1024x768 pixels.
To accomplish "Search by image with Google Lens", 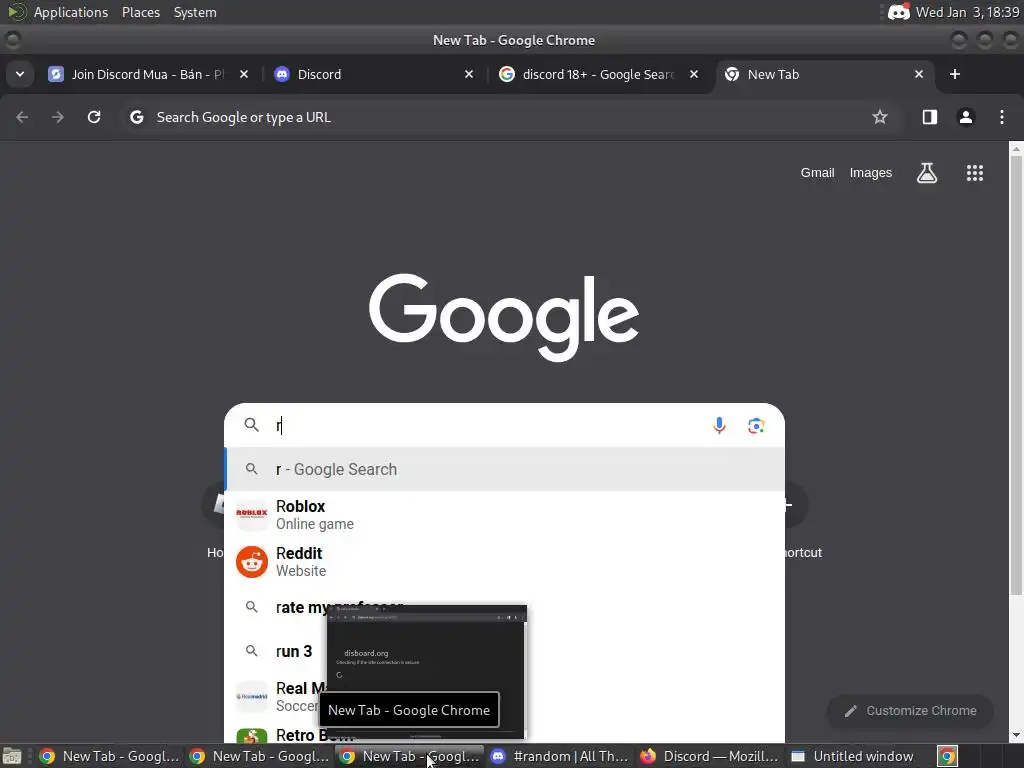I will tap(756, 426).
